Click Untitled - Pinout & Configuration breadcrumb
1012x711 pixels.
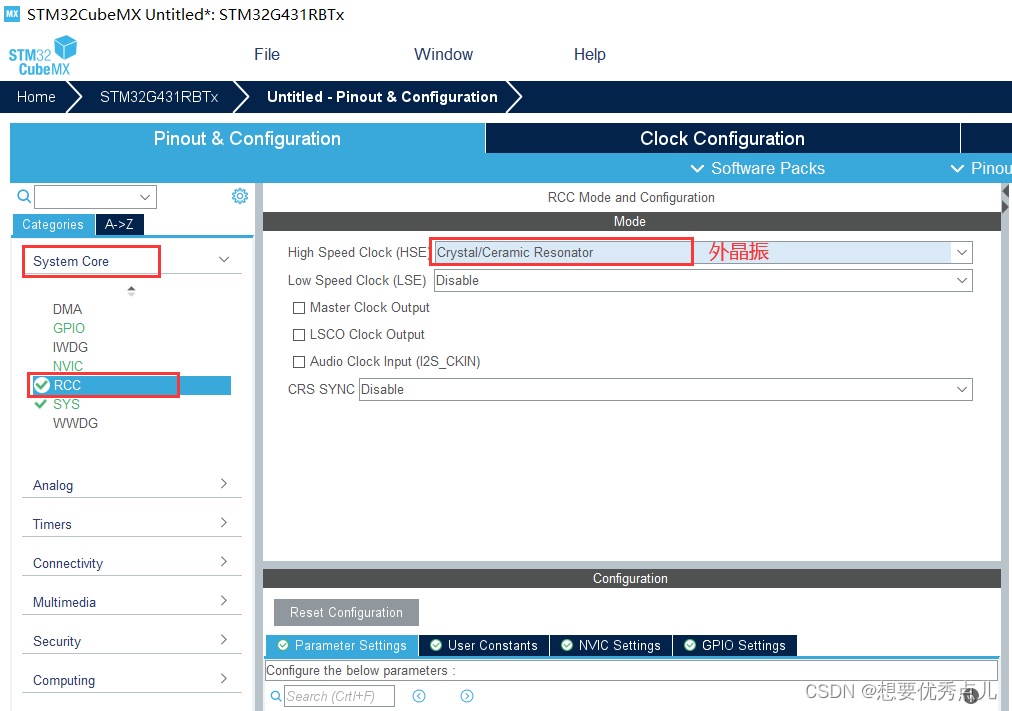tap(382, 97)
